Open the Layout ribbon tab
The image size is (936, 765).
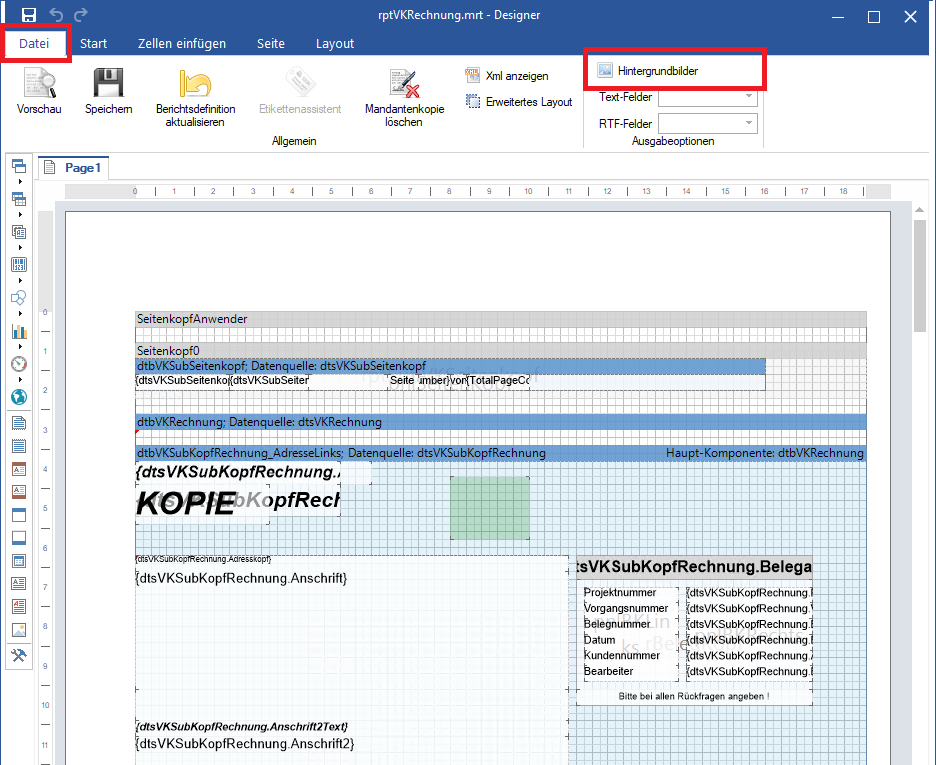335,44
